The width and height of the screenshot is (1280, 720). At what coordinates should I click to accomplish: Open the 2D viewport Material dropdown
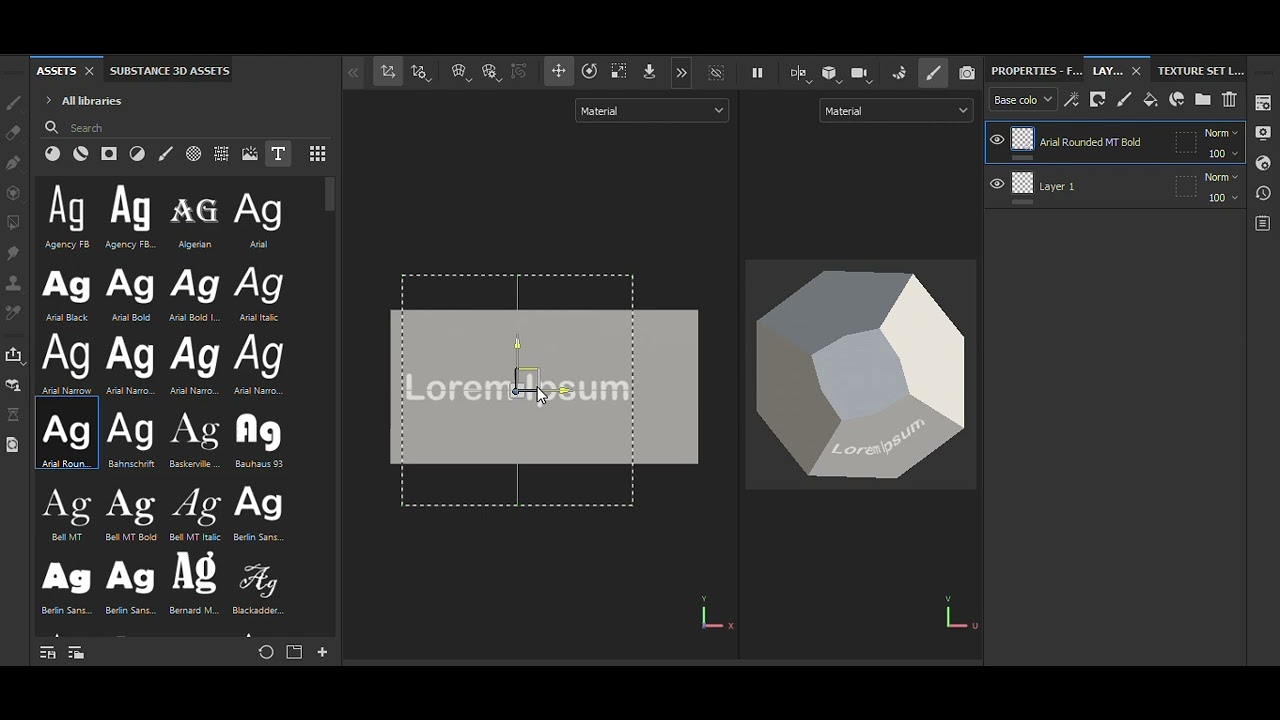[x=896, y=111]
